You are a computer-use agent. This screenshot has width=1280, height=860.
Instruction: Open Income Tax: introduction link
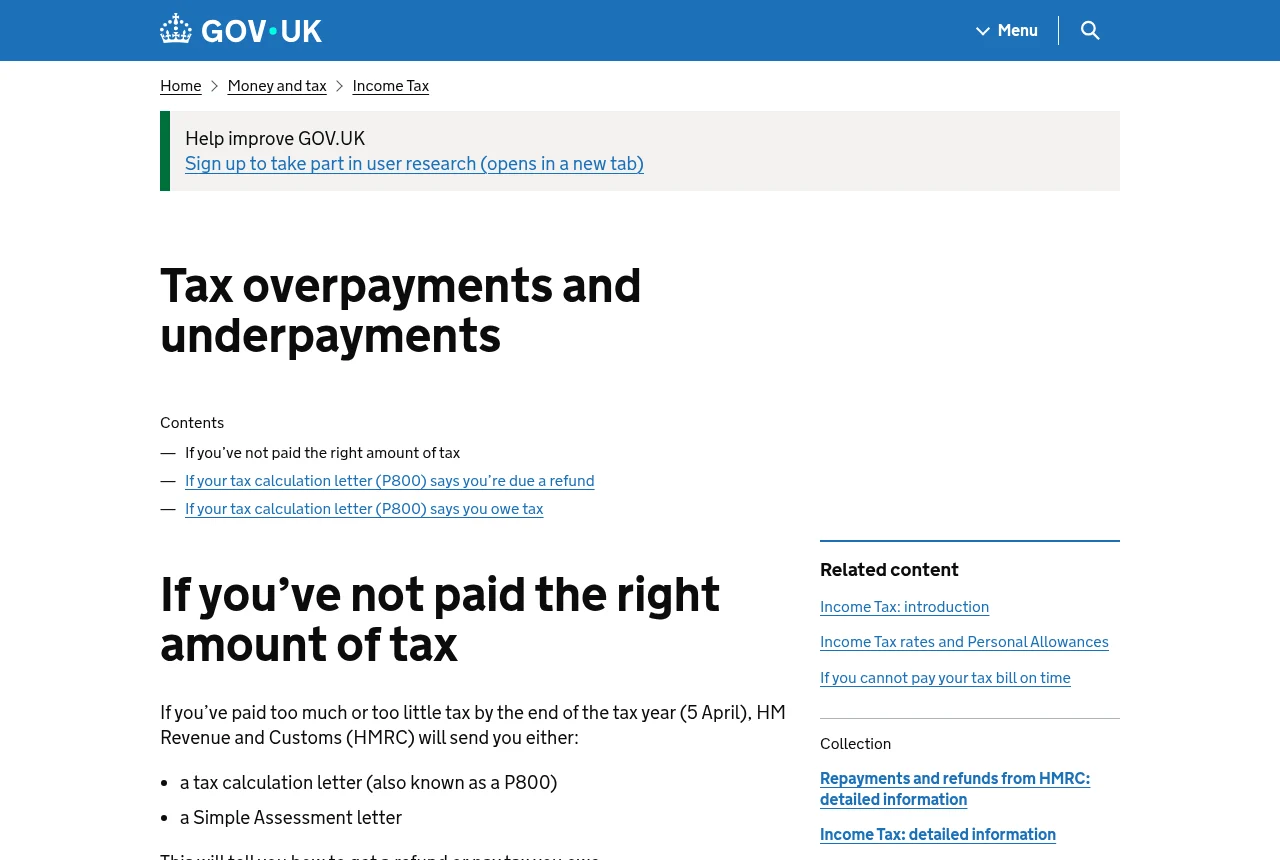904,607
